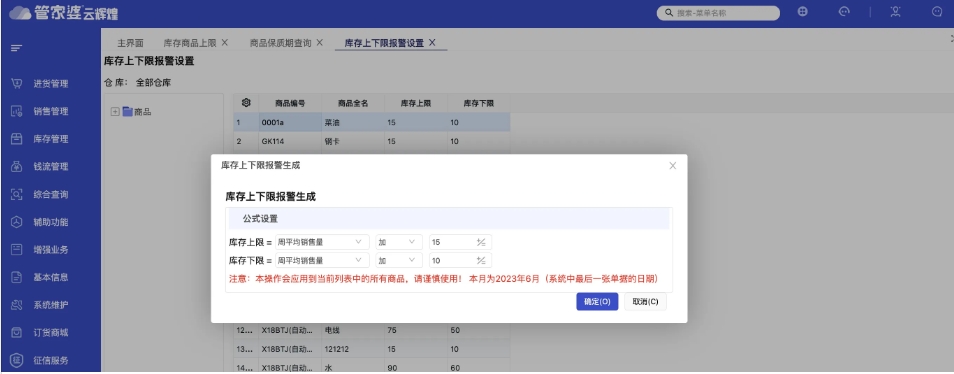Close the 商品保质期查询 tab
The width and height of the screenshot is (954, 374).
tap(319, 43)
